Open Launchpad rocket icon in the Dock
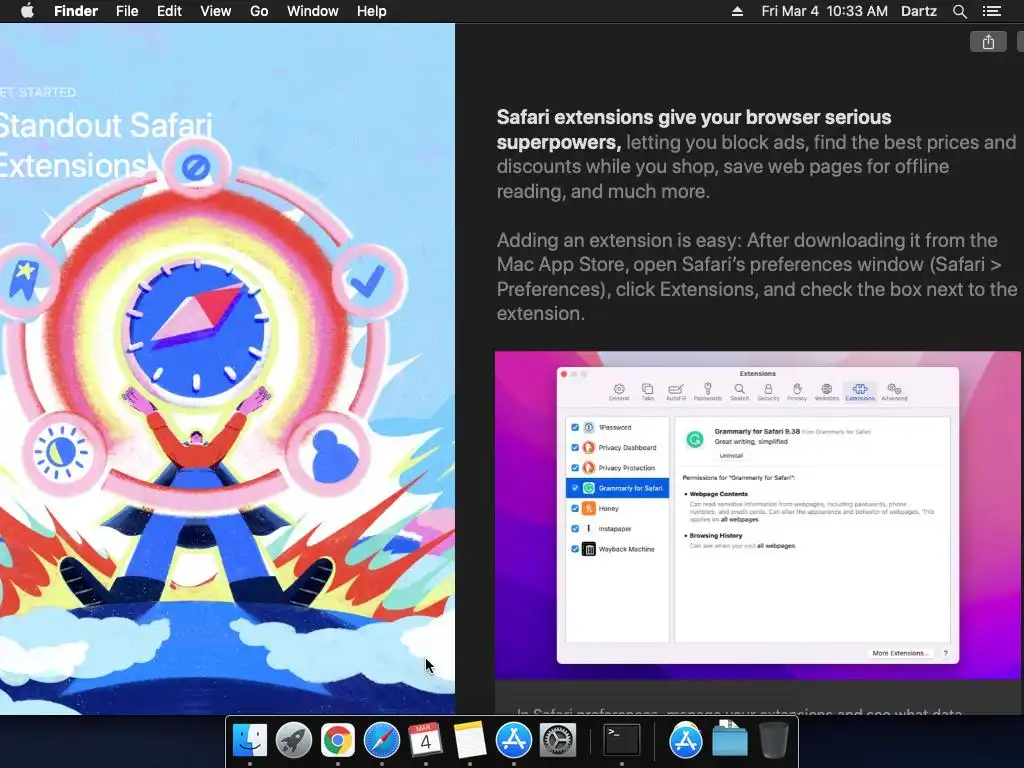 (293, 741)
